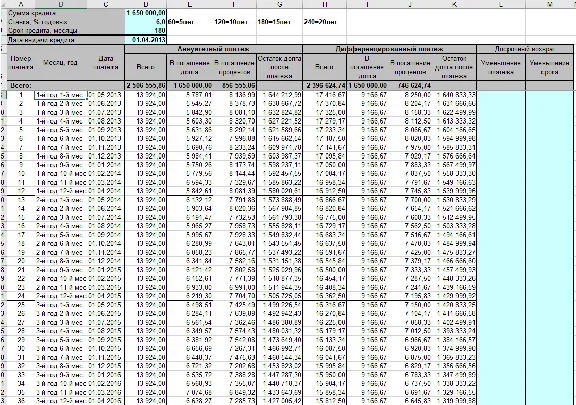Select column D header

pos(145,4)
